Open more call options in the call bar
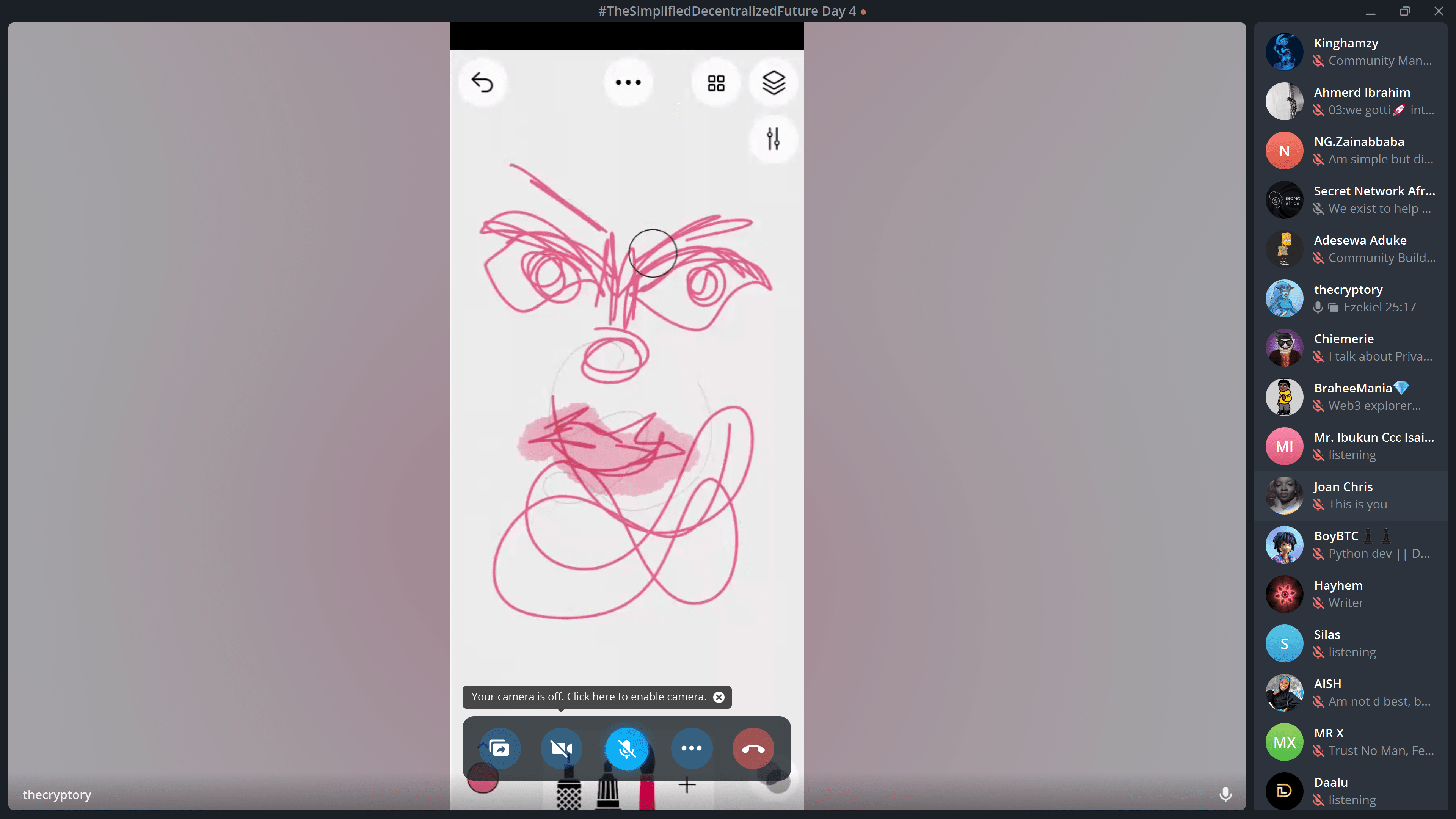This screenshot has height=819, width=1456. click(x=691, y=748)
